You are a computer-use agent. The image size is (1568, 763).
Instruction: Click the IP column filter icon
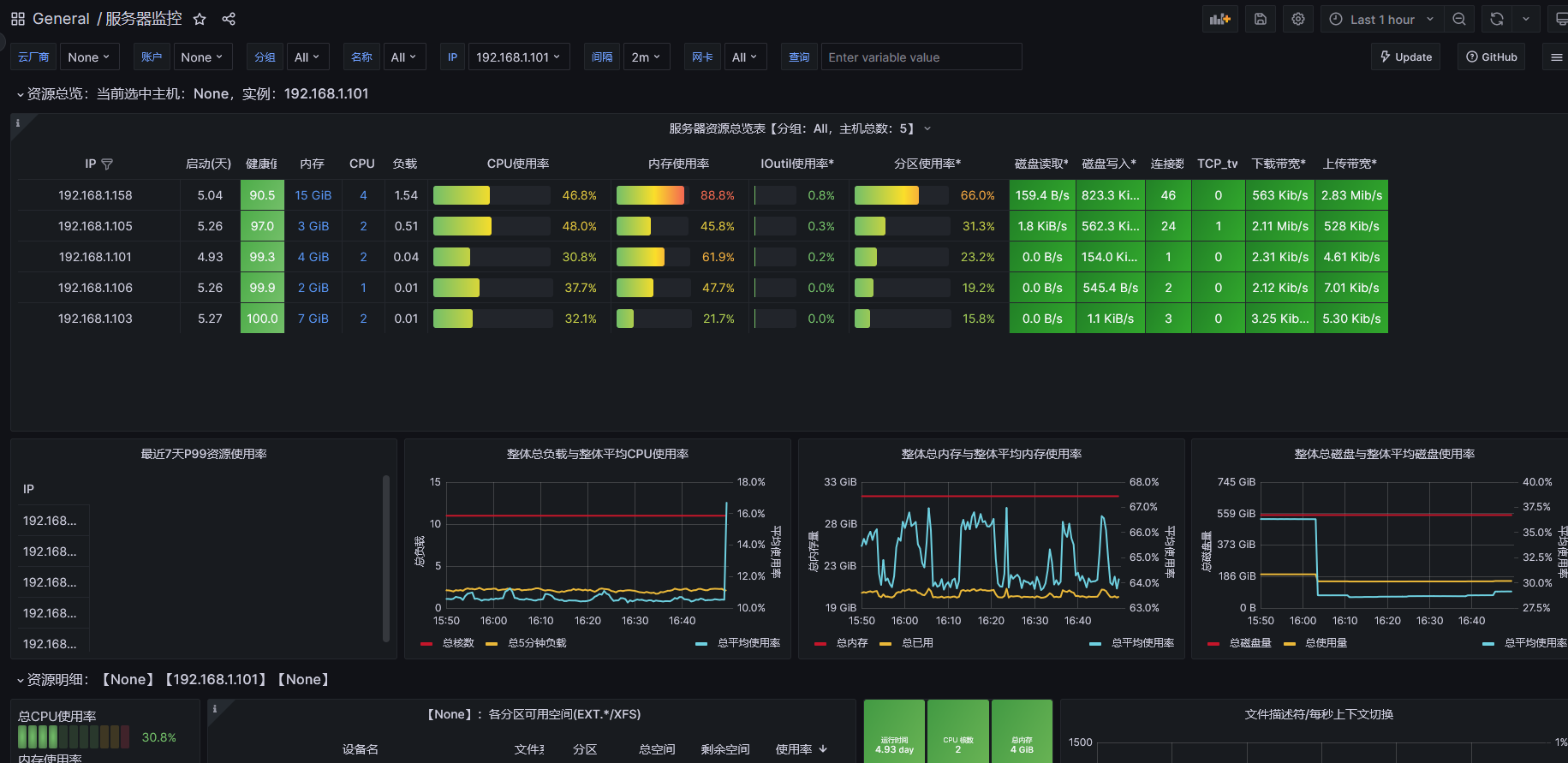tap(107, 164)
